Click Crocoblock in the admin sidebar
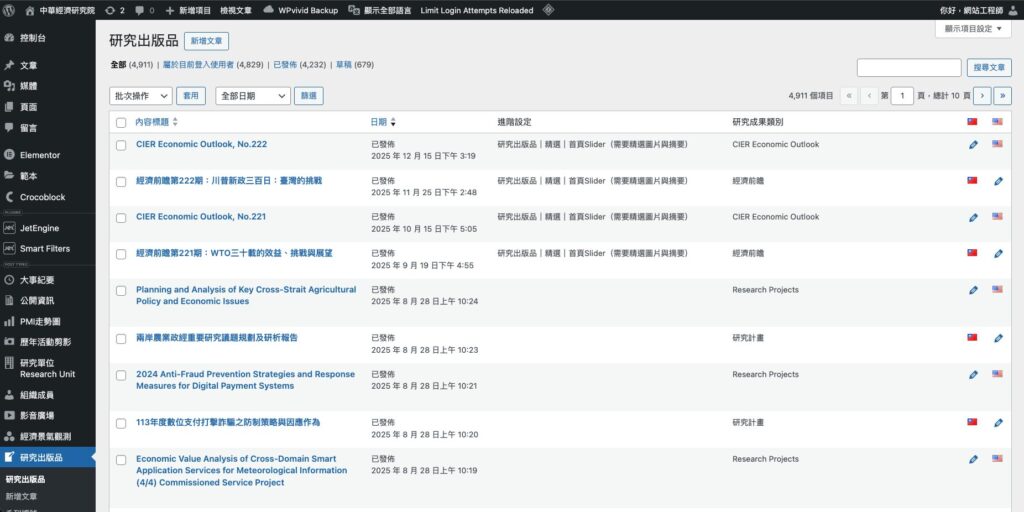The height and width of the screenshot is (512, 1024). (42, 197)
